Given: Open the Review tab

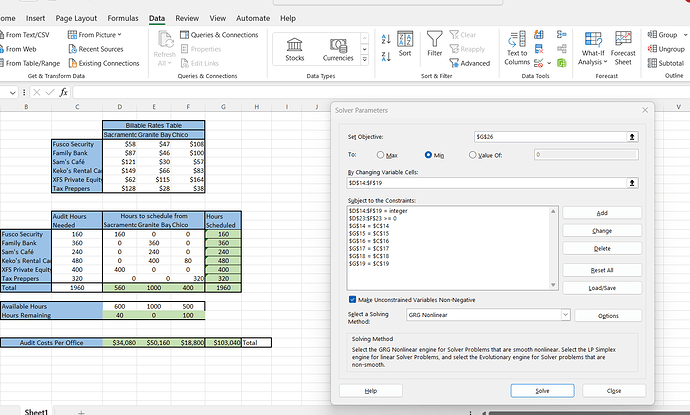Looking at the screenshot, I should coord(187,18).
